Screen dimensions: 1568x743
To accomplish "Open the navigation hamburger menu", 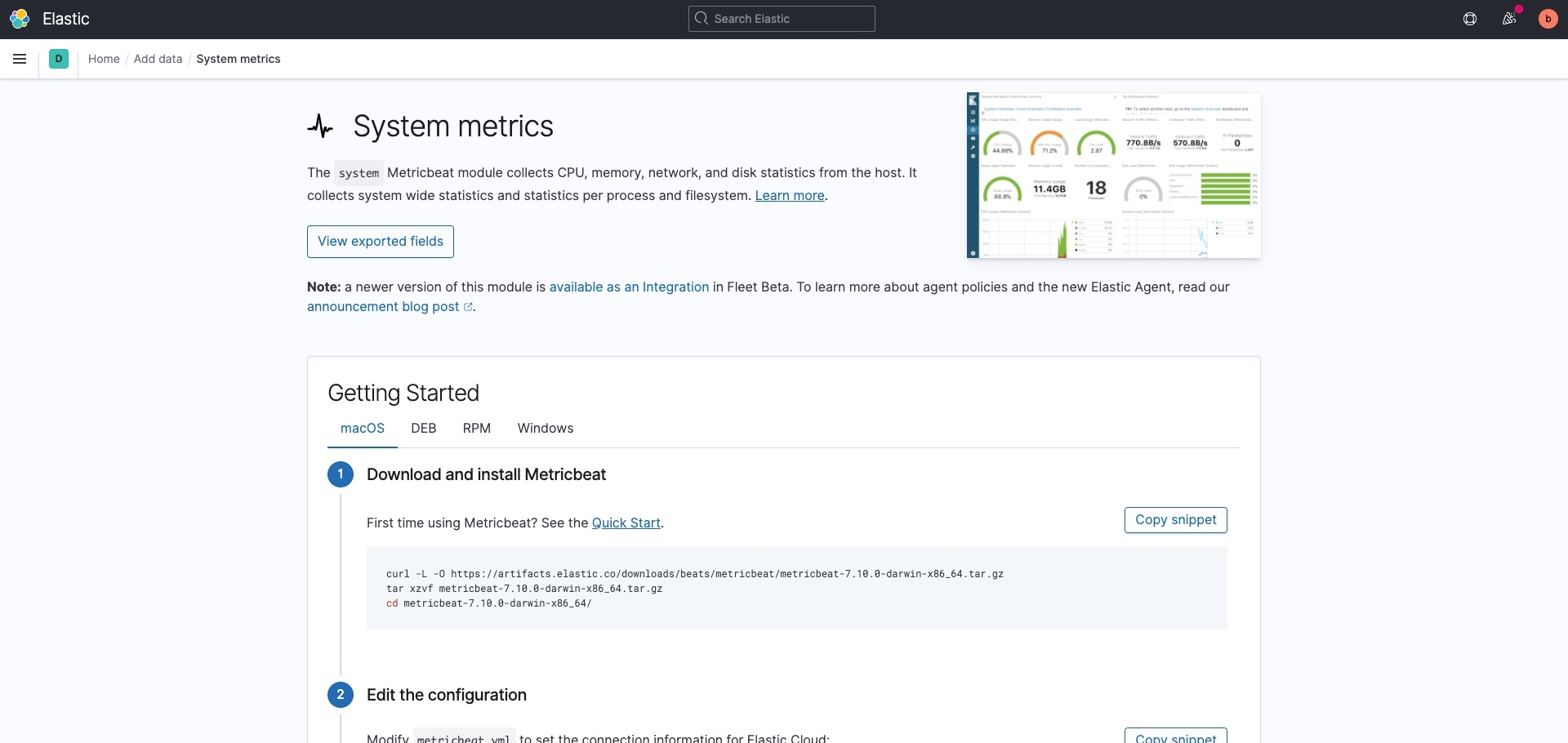I will [x=20, y=59].
